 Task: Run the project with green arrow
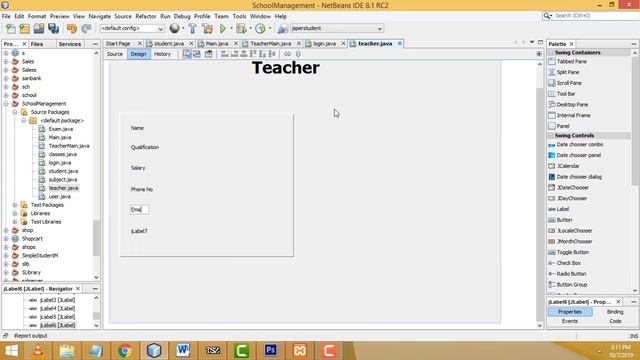[223, 28]
